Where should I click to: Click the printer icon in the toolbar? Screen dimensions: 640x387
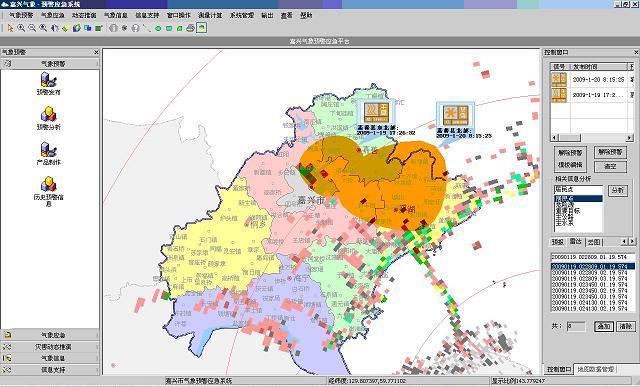click(x=190, y=28)
